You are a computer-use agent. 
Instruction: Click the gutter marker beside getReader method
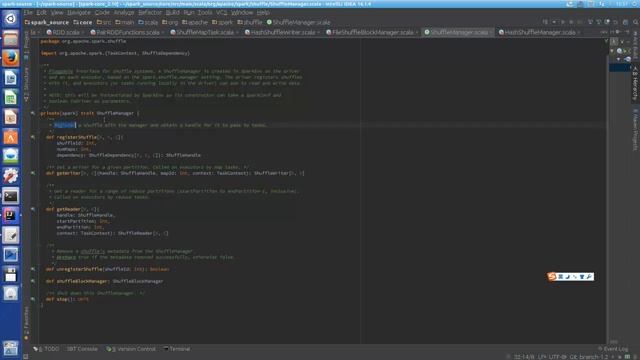tap(33, 209)
